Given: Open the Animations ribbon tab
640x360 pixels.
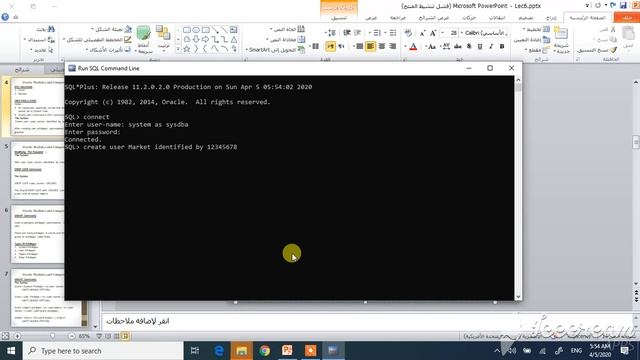Looking at the screenshot, I should 469,18.
